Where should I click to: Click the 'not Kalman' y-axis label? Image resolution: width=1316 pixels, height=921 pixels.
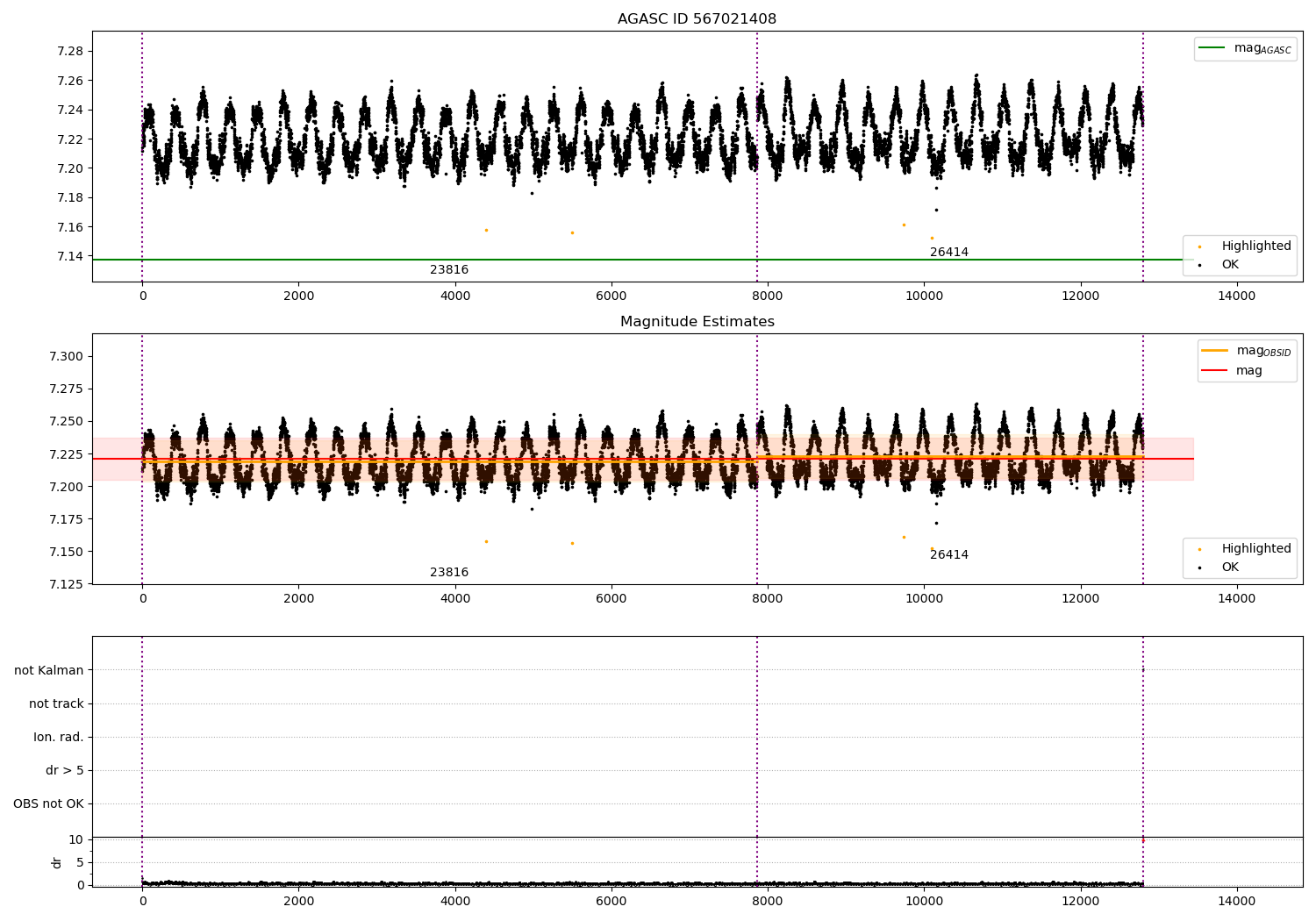tap(49, 671)
